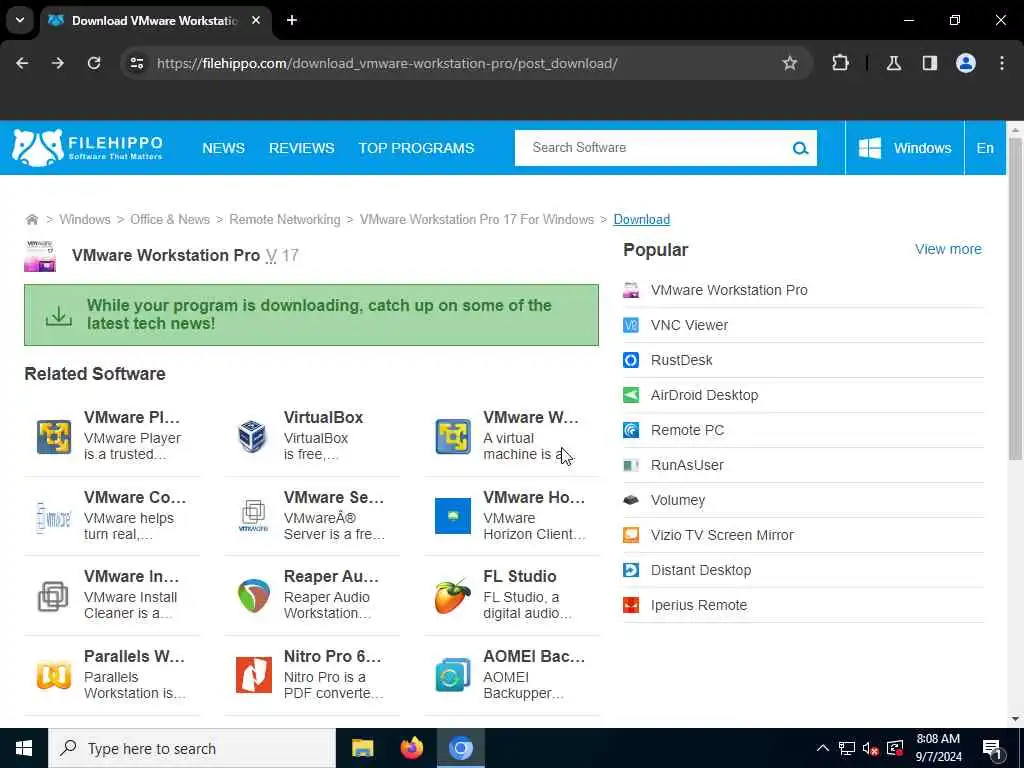This screenshot has height=768, width=1024.
Task: Open the NEWS menu item
Action: click(223, 148)
